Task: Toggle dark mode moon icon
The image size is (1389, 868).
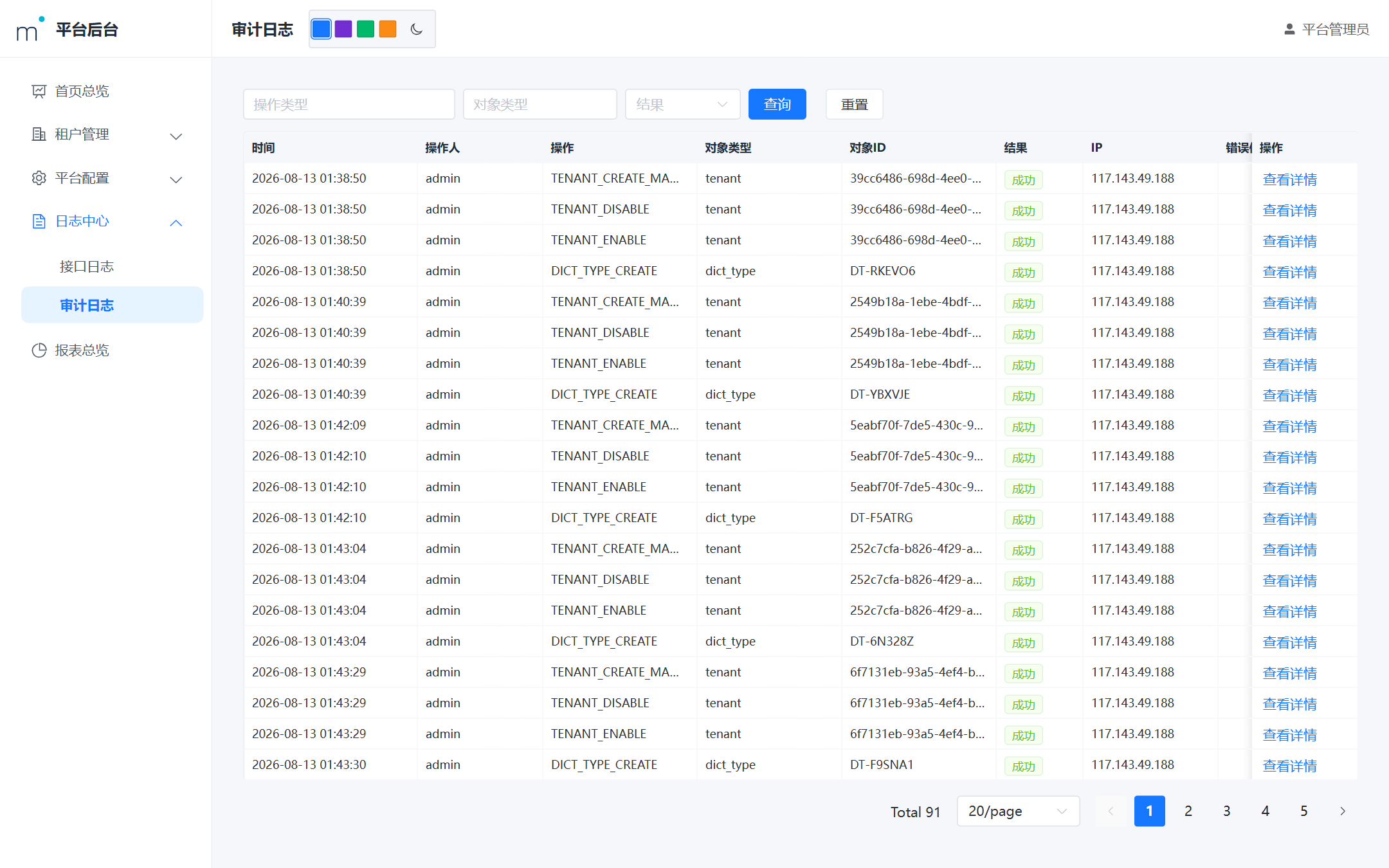Action: click(417, 29)
